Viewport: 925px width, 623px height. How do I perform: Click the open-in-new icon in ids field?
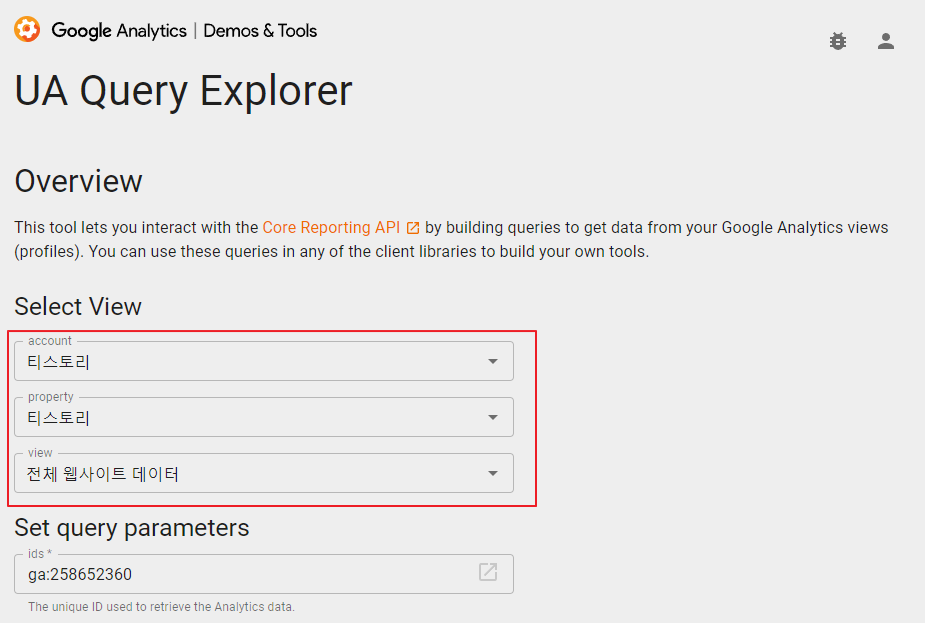pyautogui.click(x=488, y=572)
